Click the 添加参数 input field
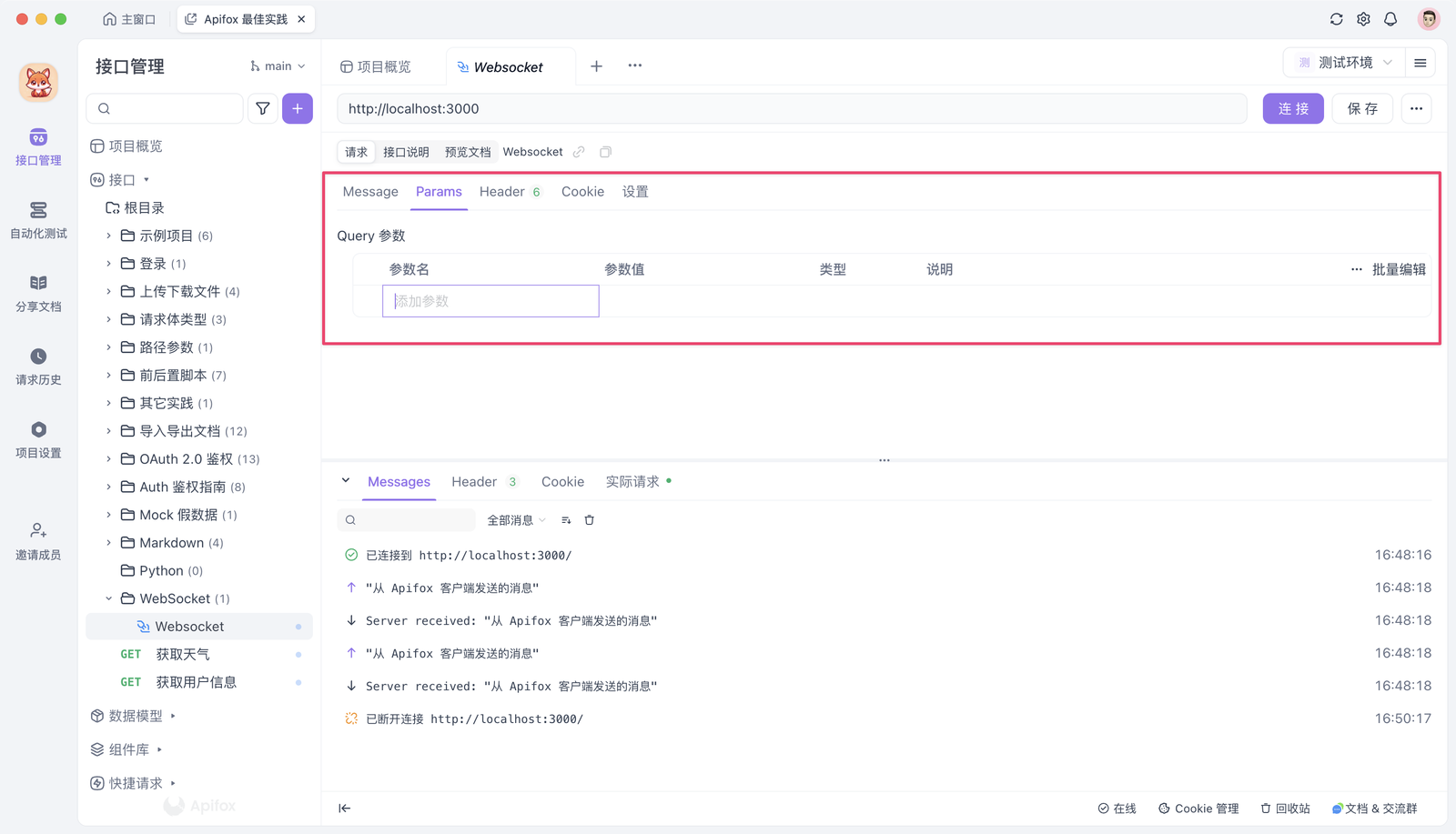 (490, 300)
